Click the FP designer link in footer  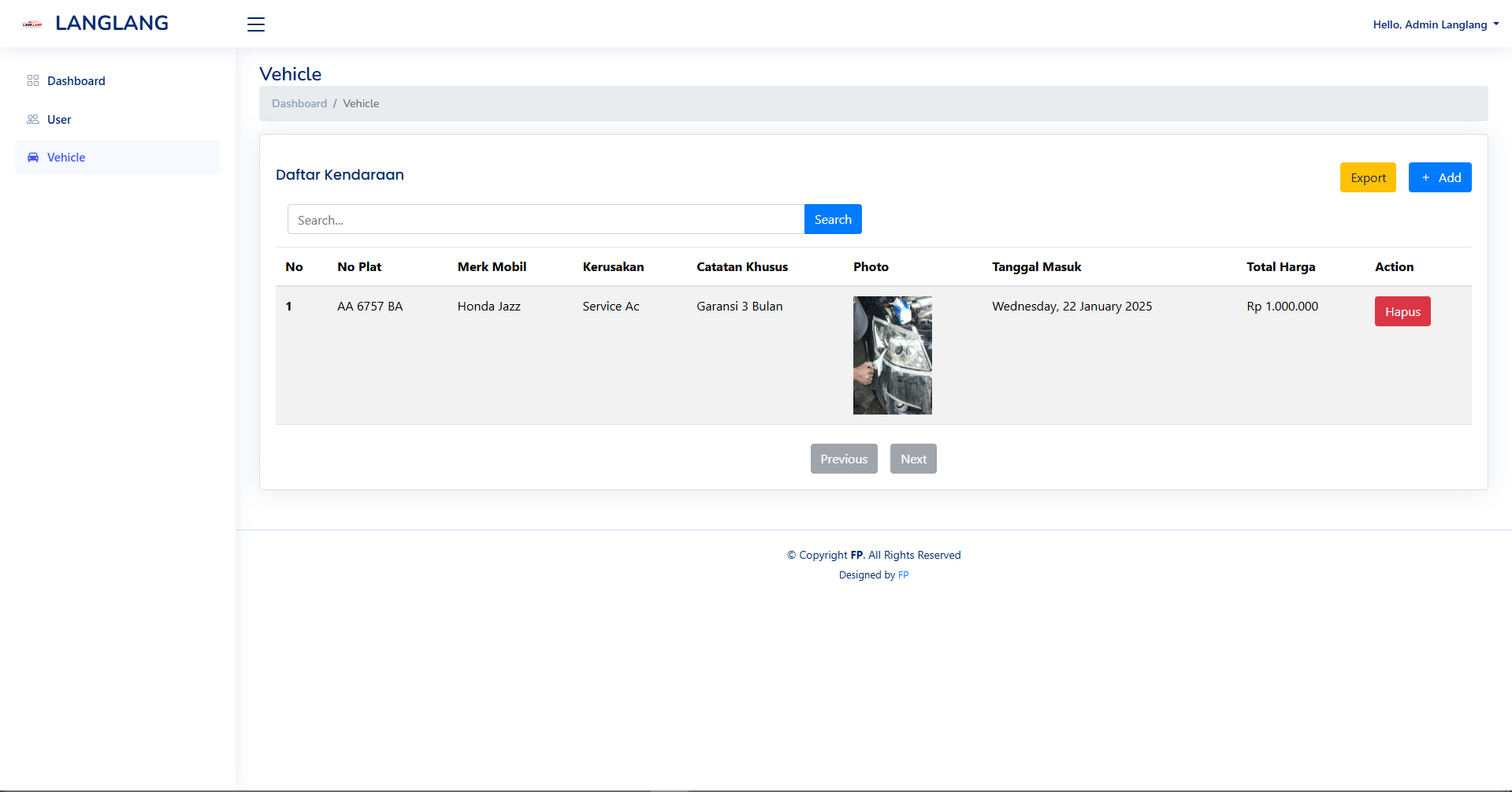coord(903,575)
